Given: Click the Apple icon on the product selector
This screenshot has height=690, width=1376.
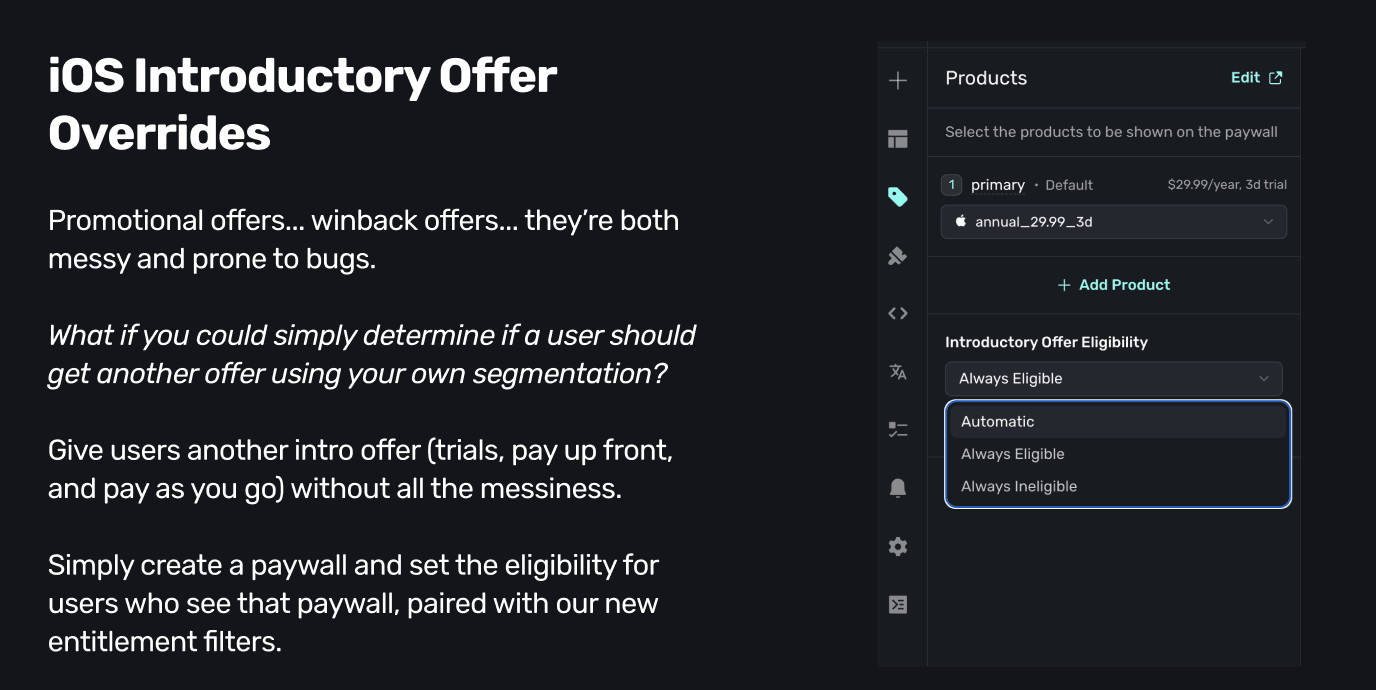Looking at the screenshot, I should coord(962,221).
